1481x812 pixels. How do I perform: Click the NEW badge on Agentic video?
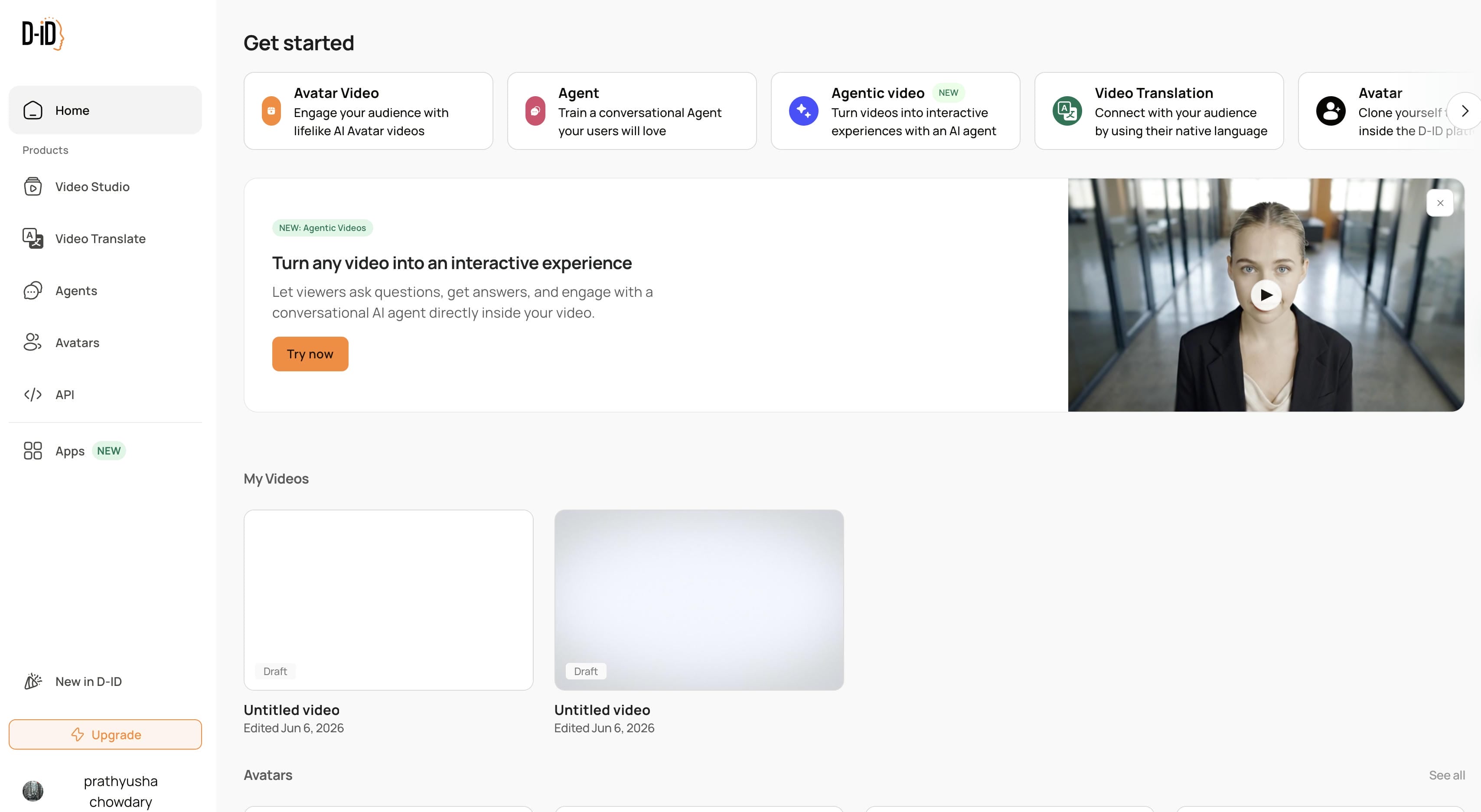point(948,93)
